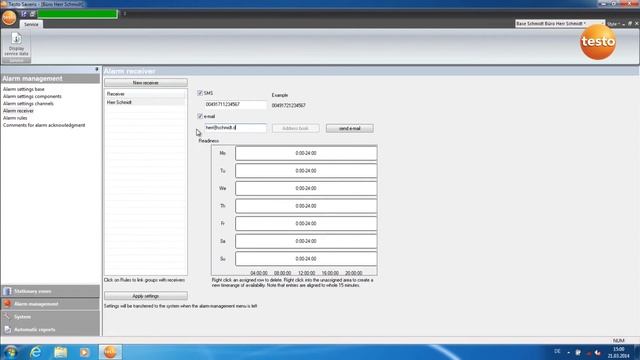Viewport: 640px width, 360px height.
Task: Open Comments for alarm acknowledgment
Action: point(44,125)
